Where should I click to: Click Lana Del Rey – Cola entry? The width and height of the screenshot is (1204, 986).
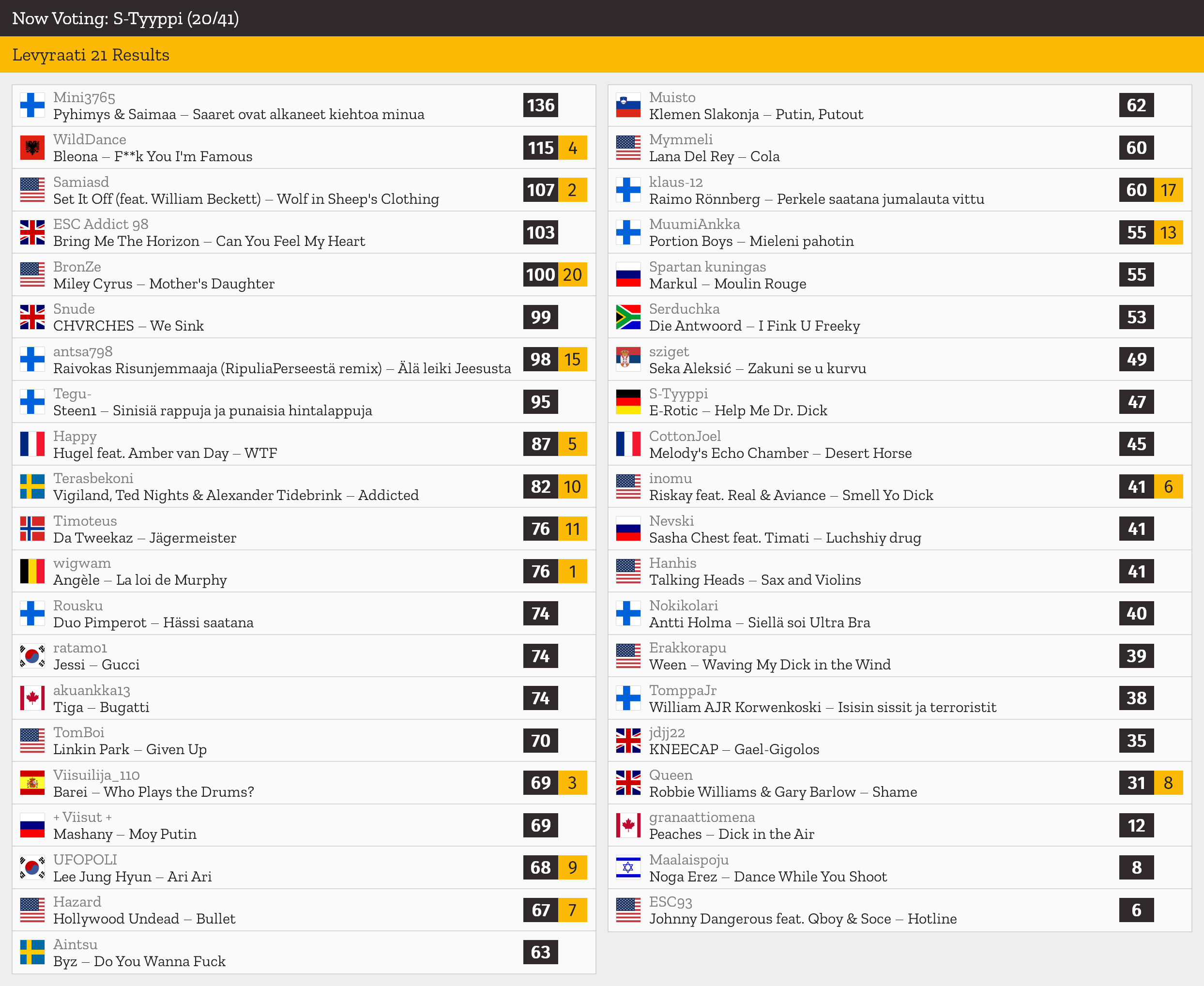coord(714,157)
